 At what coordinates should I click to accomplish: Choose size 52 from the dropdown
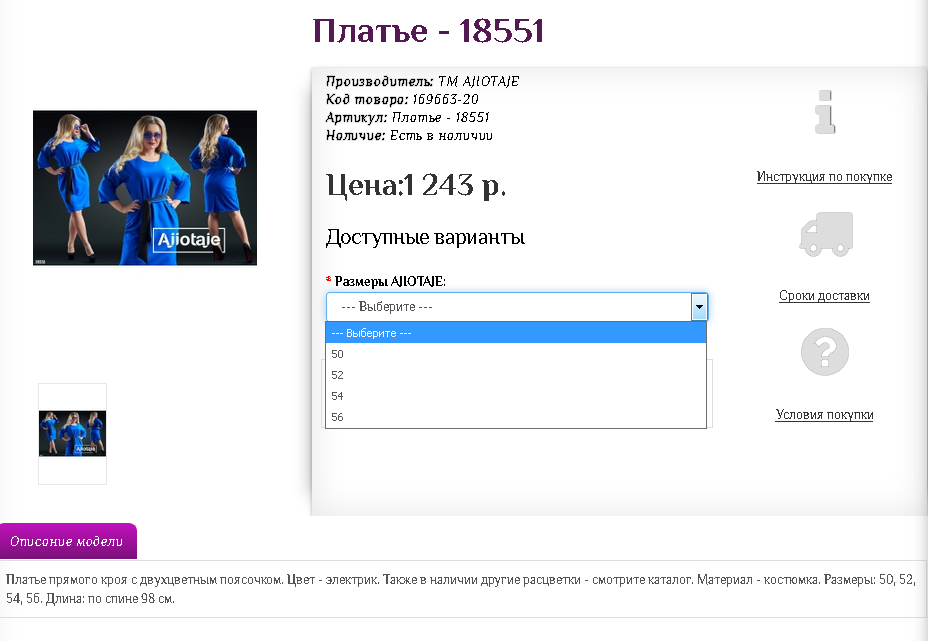click(516, 375)
